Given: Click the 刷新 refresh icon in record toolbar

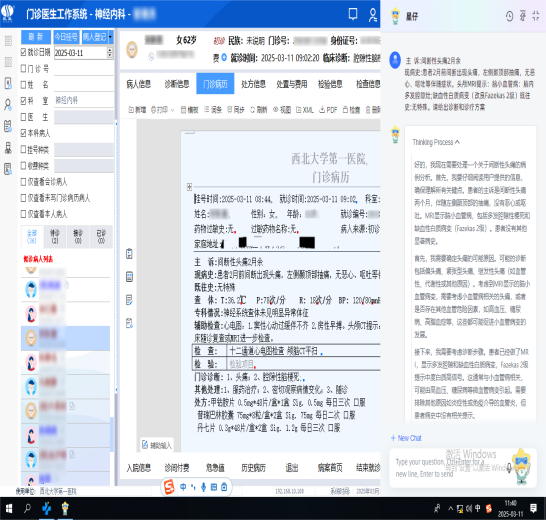Looking at the screenshot, I should click(x=259, y=110).
